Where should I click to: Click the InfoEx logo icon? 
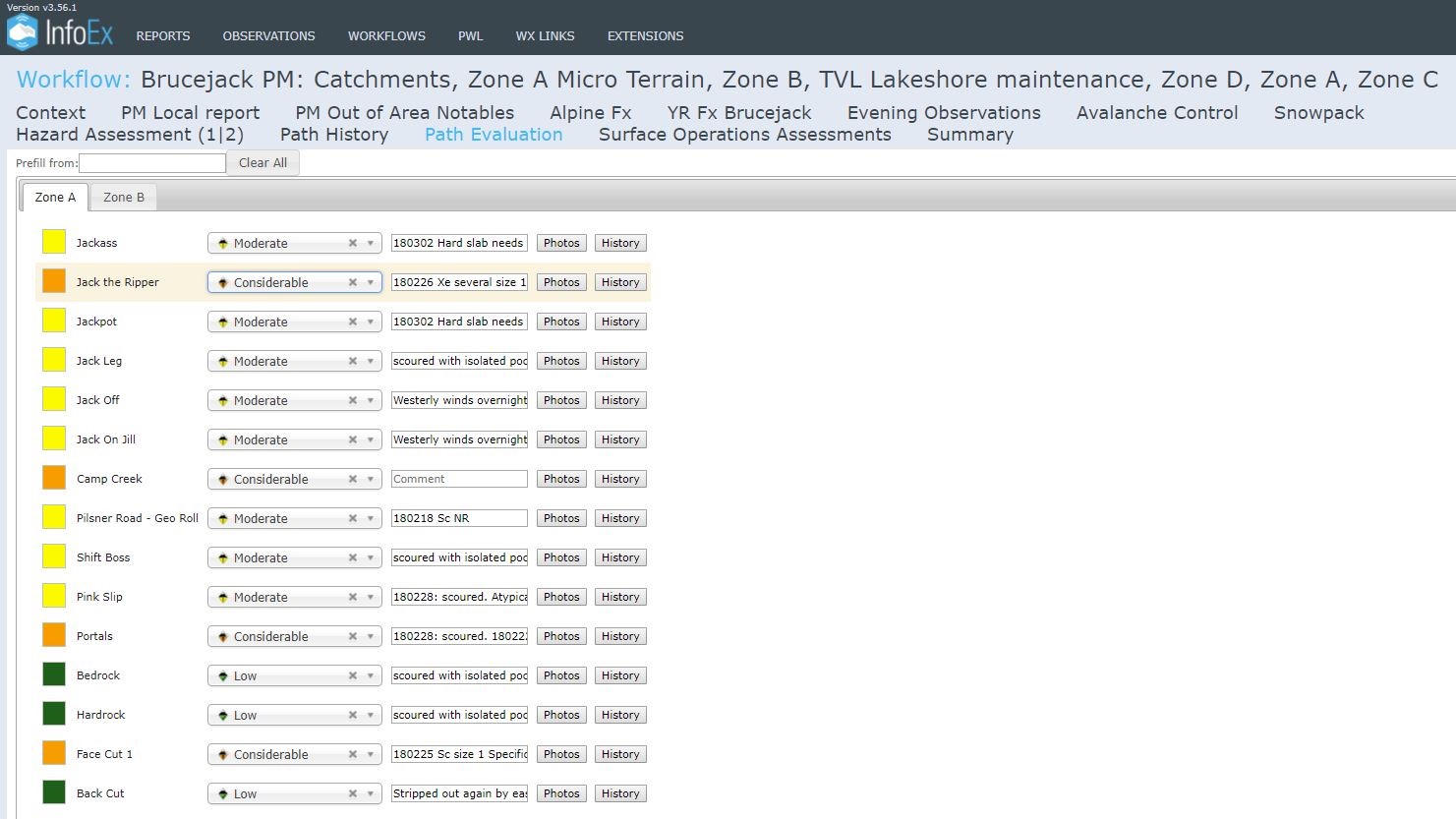point(22,32)
